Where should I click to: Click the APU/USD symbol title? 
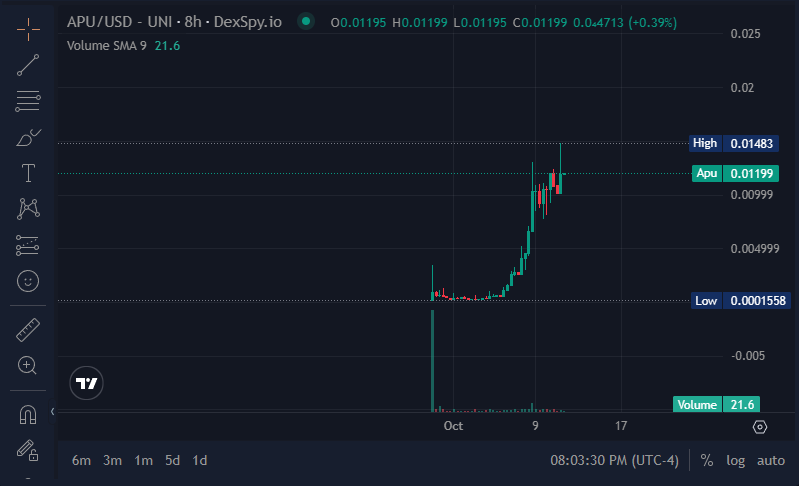tap(174, 22)
